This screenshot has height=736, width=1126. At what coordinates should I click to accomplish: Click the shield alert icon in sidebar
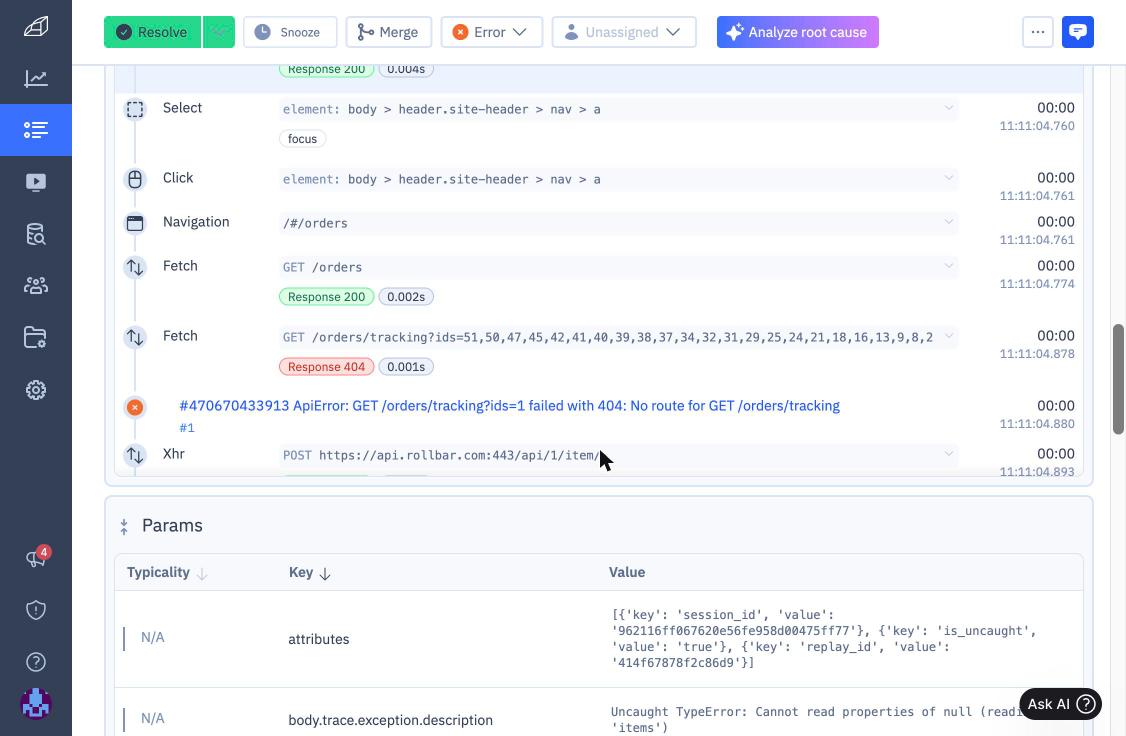[x=36, y=610]
